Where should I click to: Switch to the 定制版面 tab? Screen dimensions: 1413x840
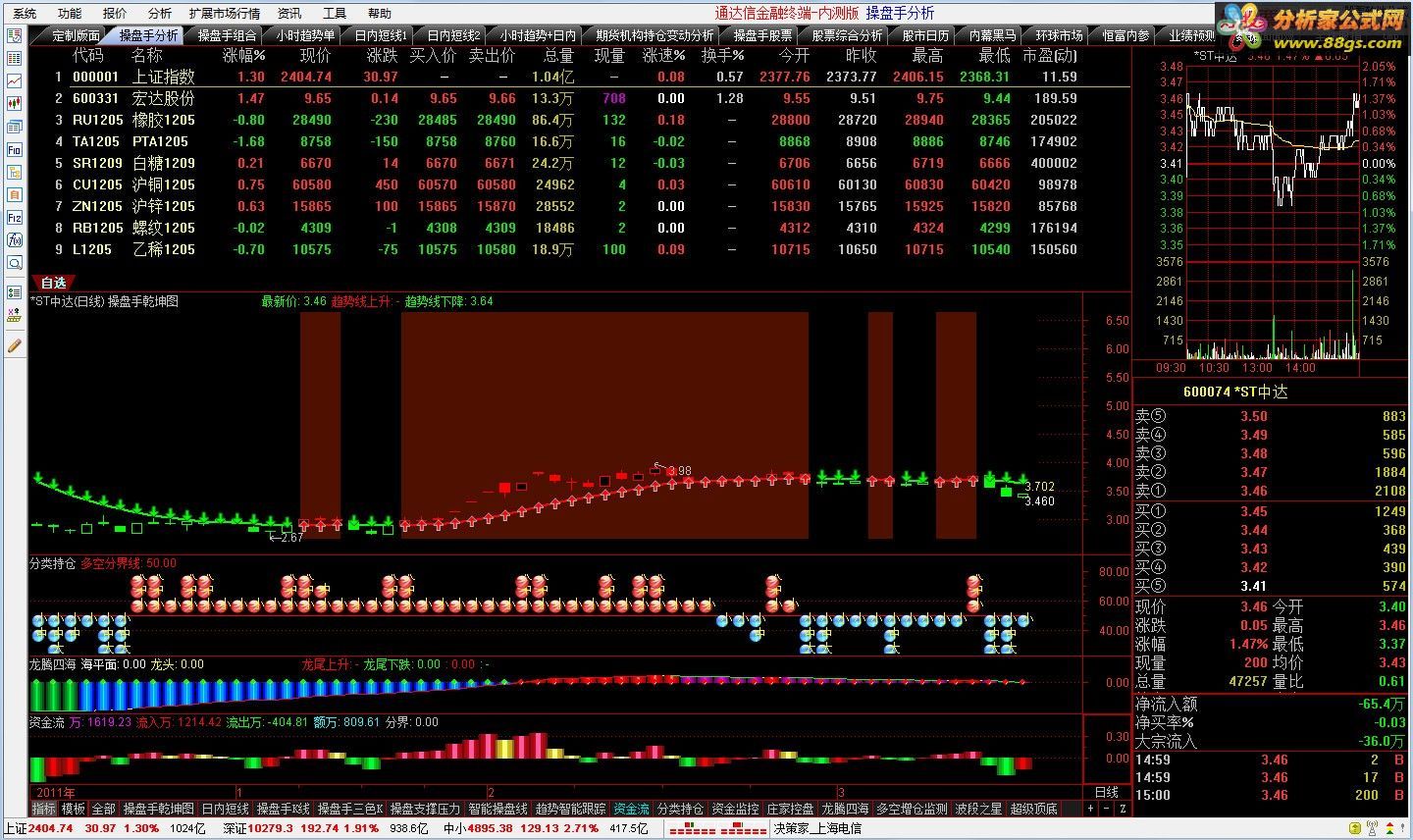pos(77,35)
